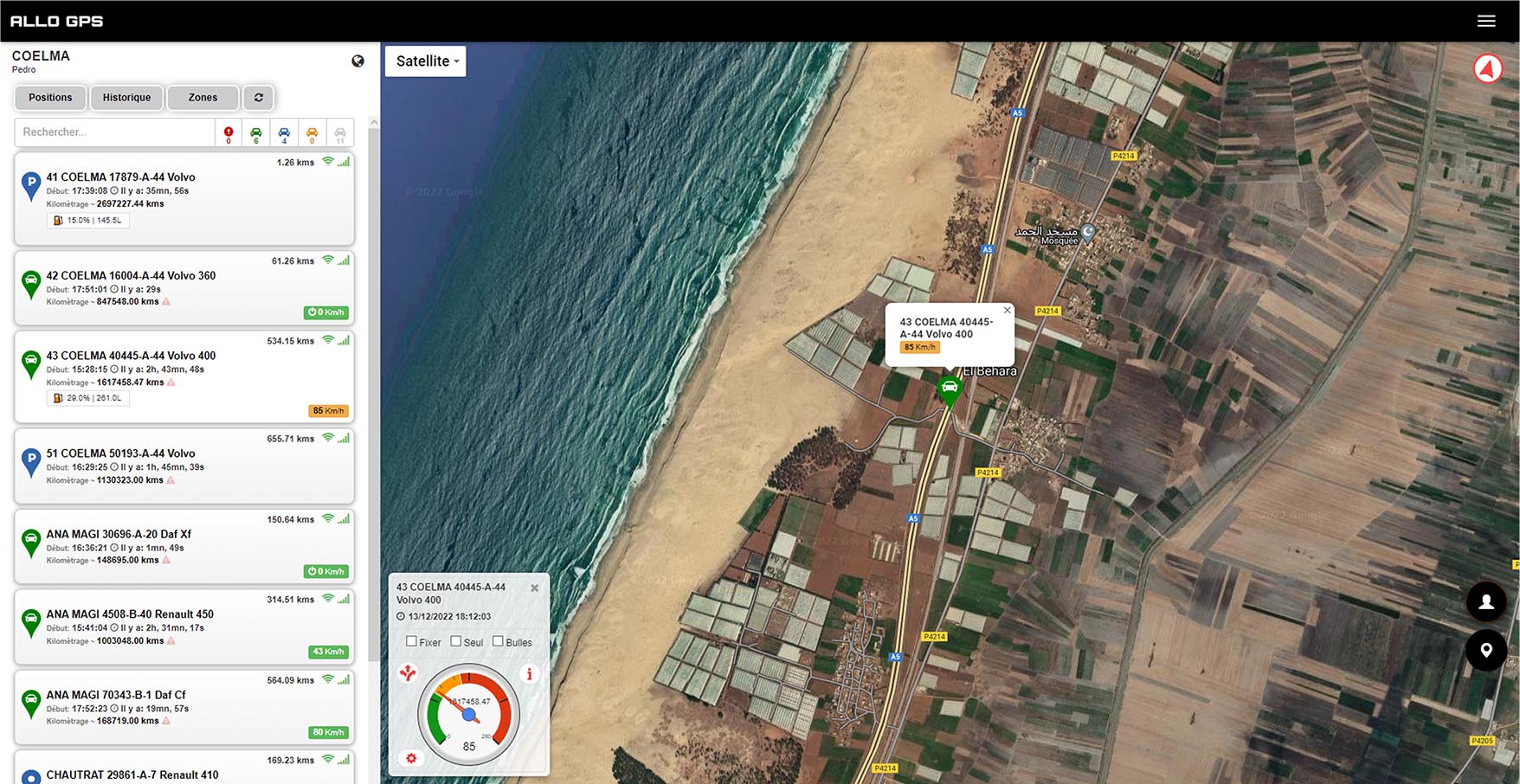Click the red alert vehicles filter icon
Screen dimensions: 1520x784
point(229,133)
